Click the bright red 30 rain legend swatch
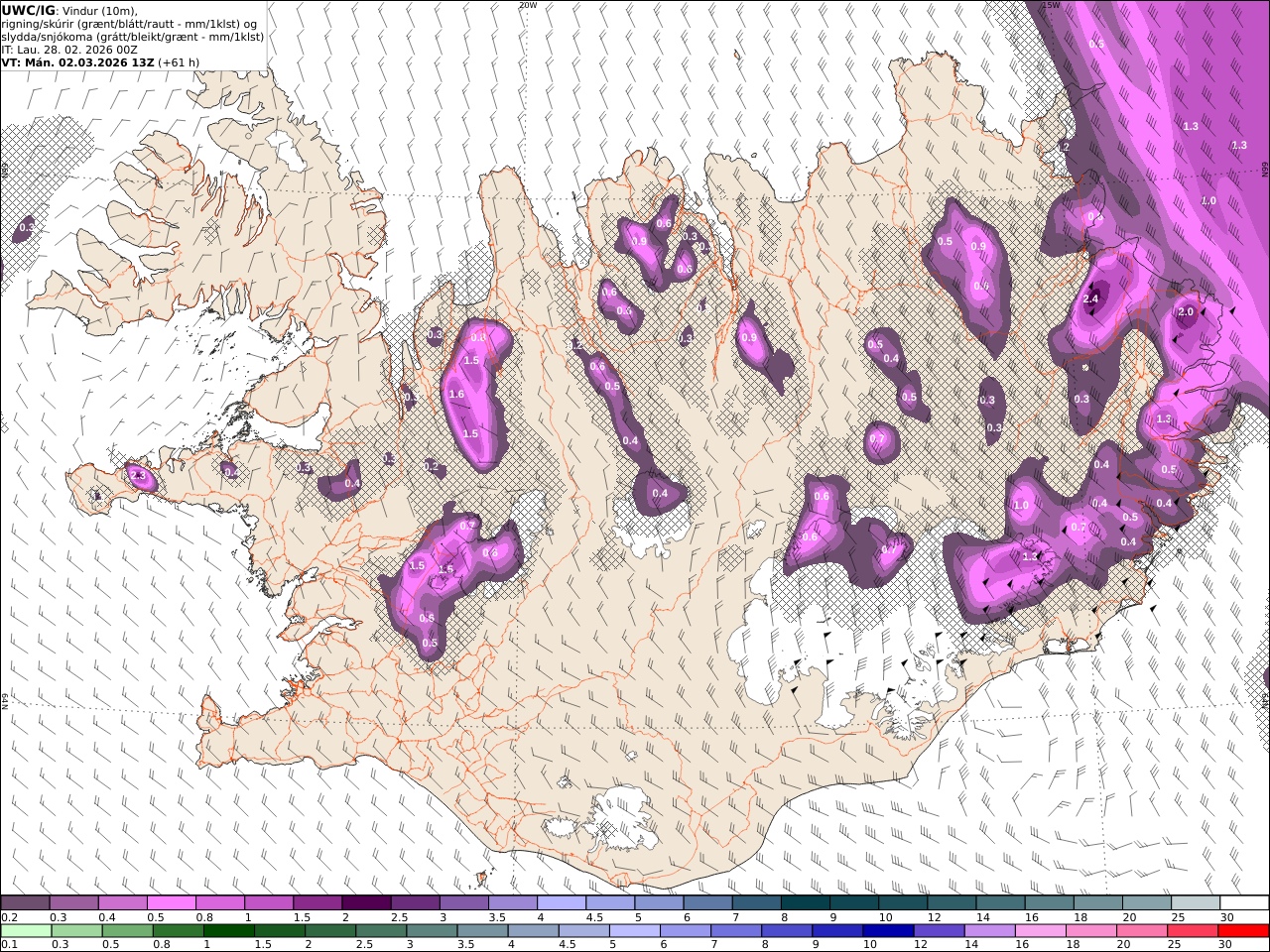The width and height of the screenshot is (1270, 952). point(1242,931)
